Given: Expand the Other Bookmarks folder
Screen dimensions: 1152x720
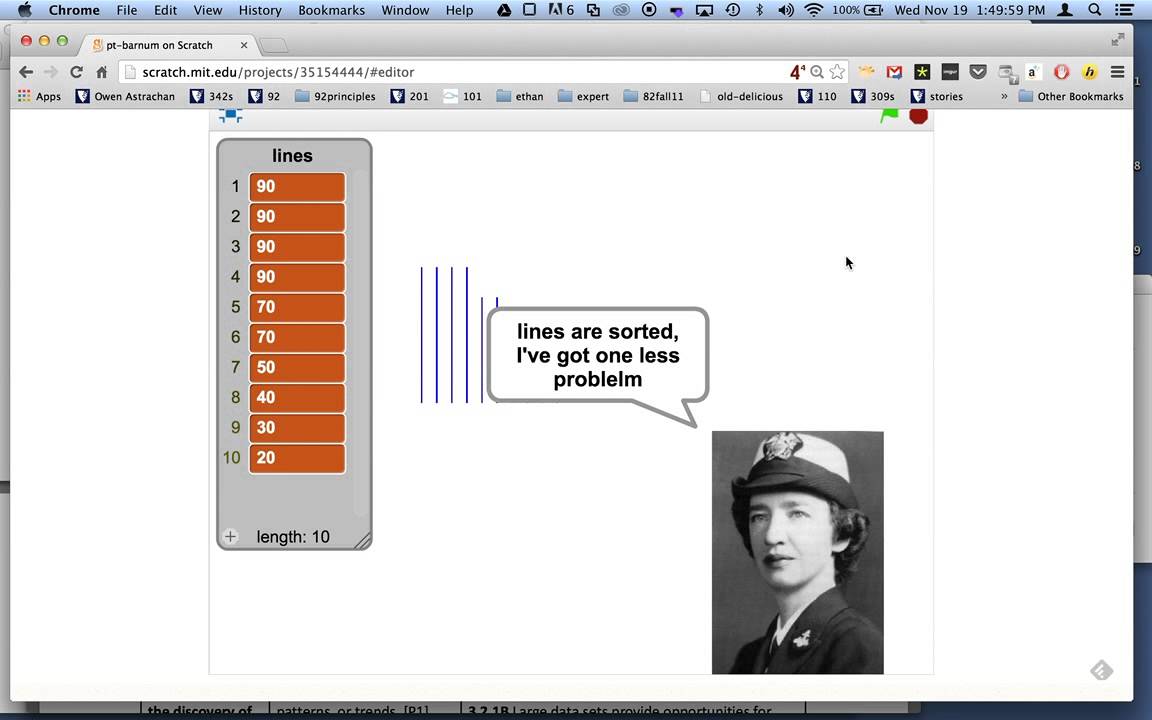Looking at the screenshot, I should [1071, 96].
